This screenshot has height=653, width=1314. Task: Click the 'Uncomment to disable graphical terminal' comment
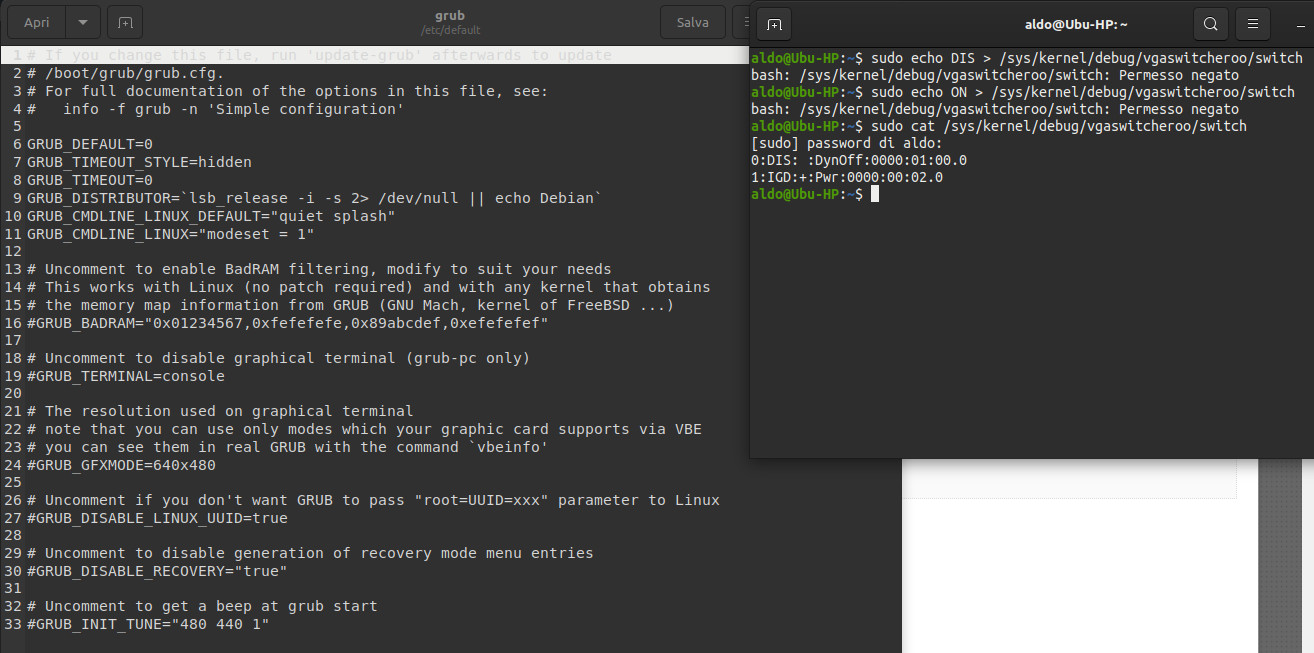point(278,358)
